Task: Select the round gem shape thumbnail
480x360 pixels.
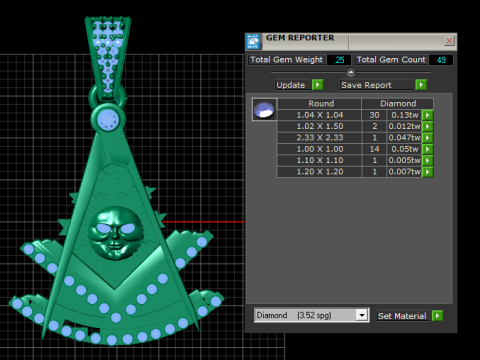Action: click(x=264, y=110)
